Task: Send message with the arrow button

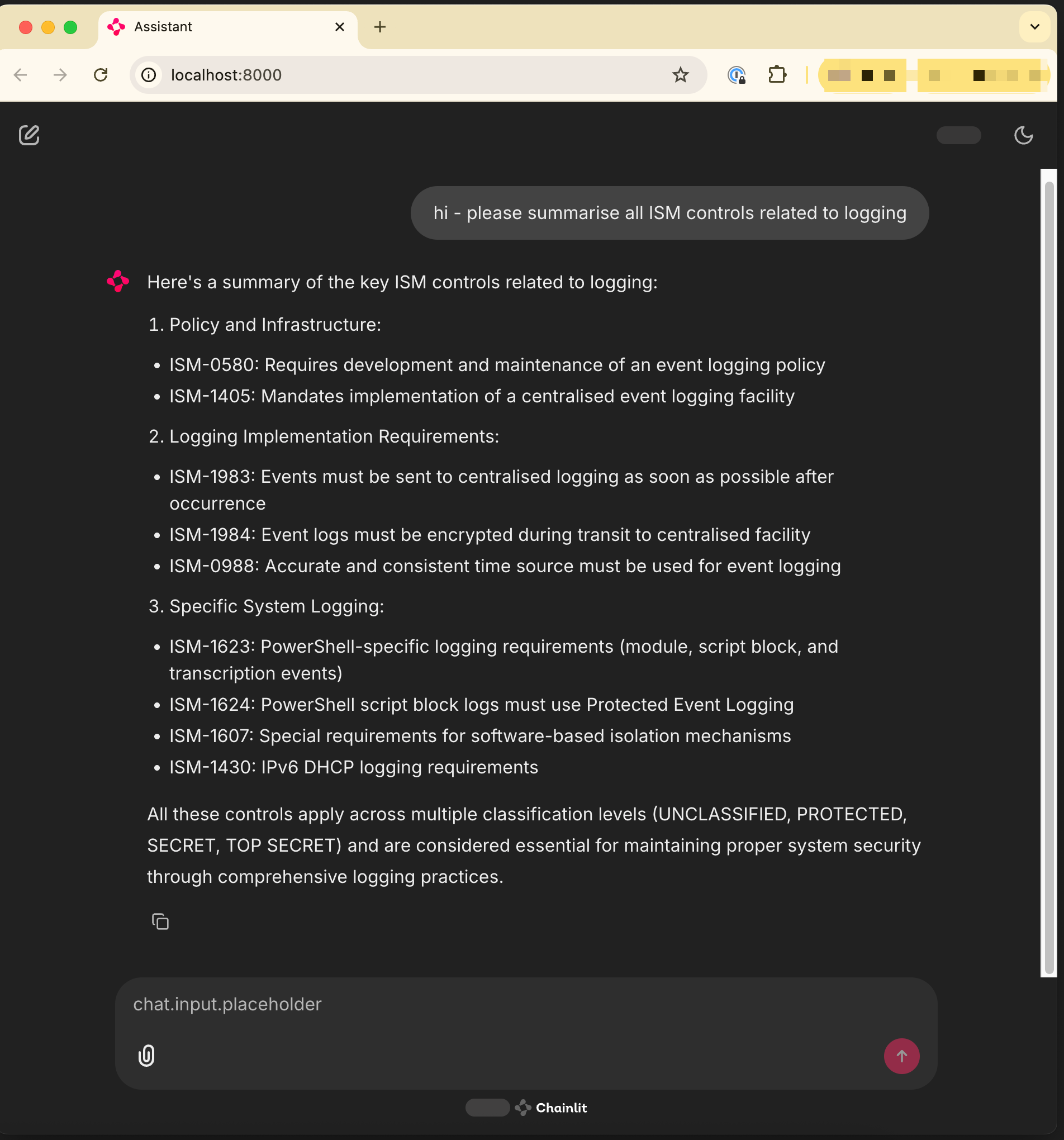Action: pos(901,1056)
